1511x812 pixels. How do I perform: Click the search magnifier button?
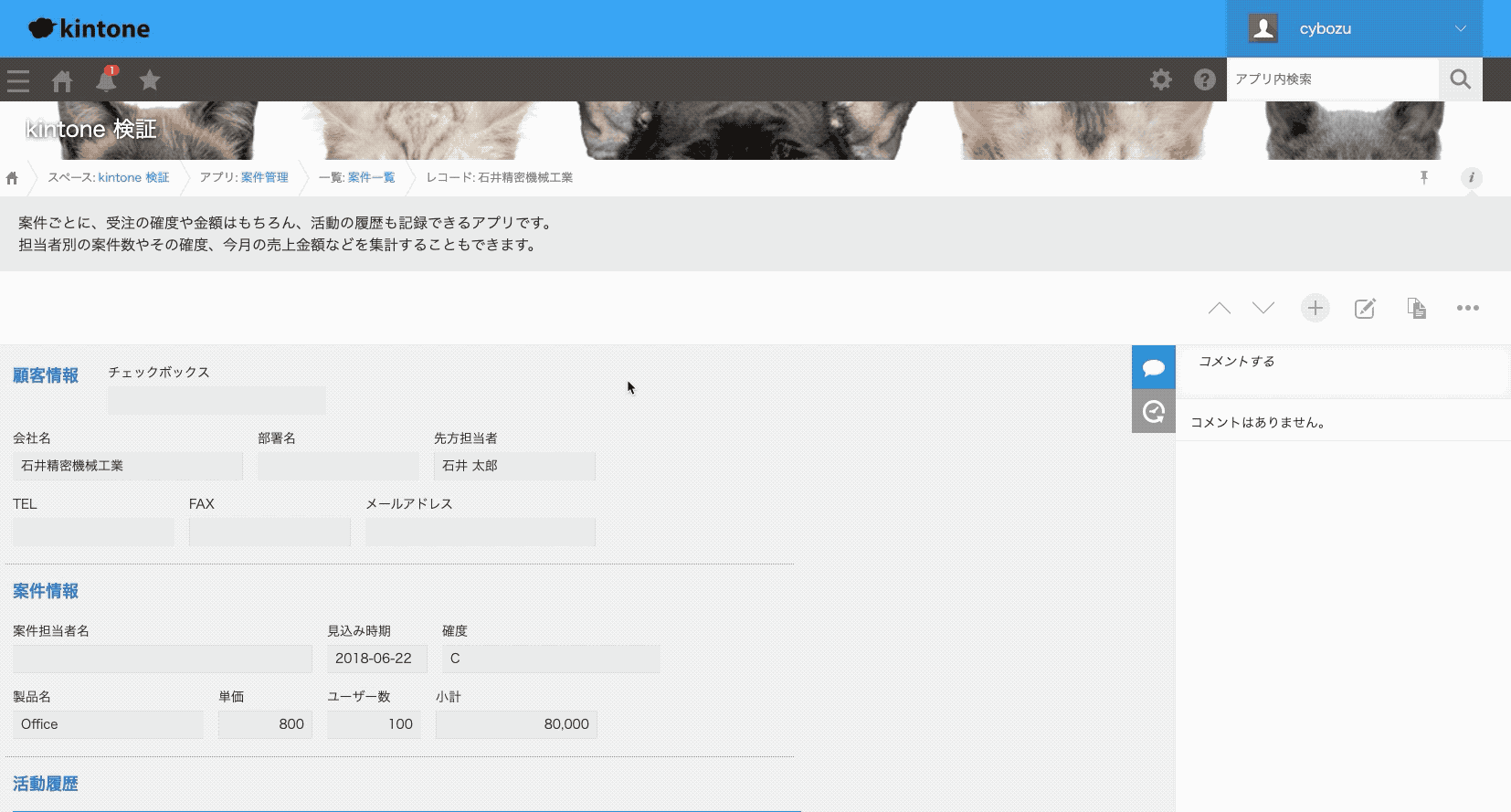pos(1460,79)
